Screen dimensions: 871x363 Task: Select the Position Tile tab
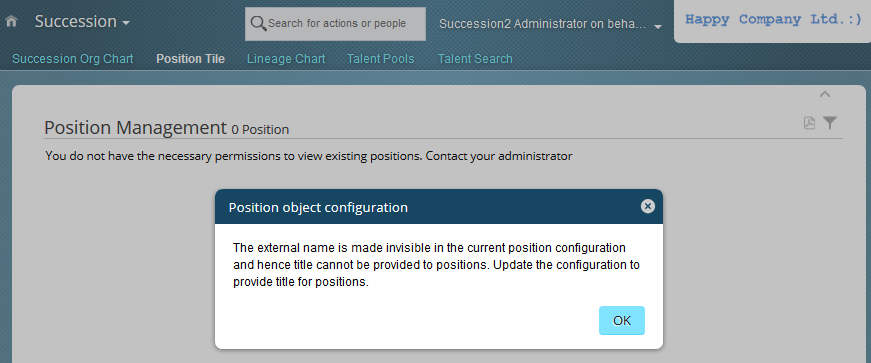191,59
